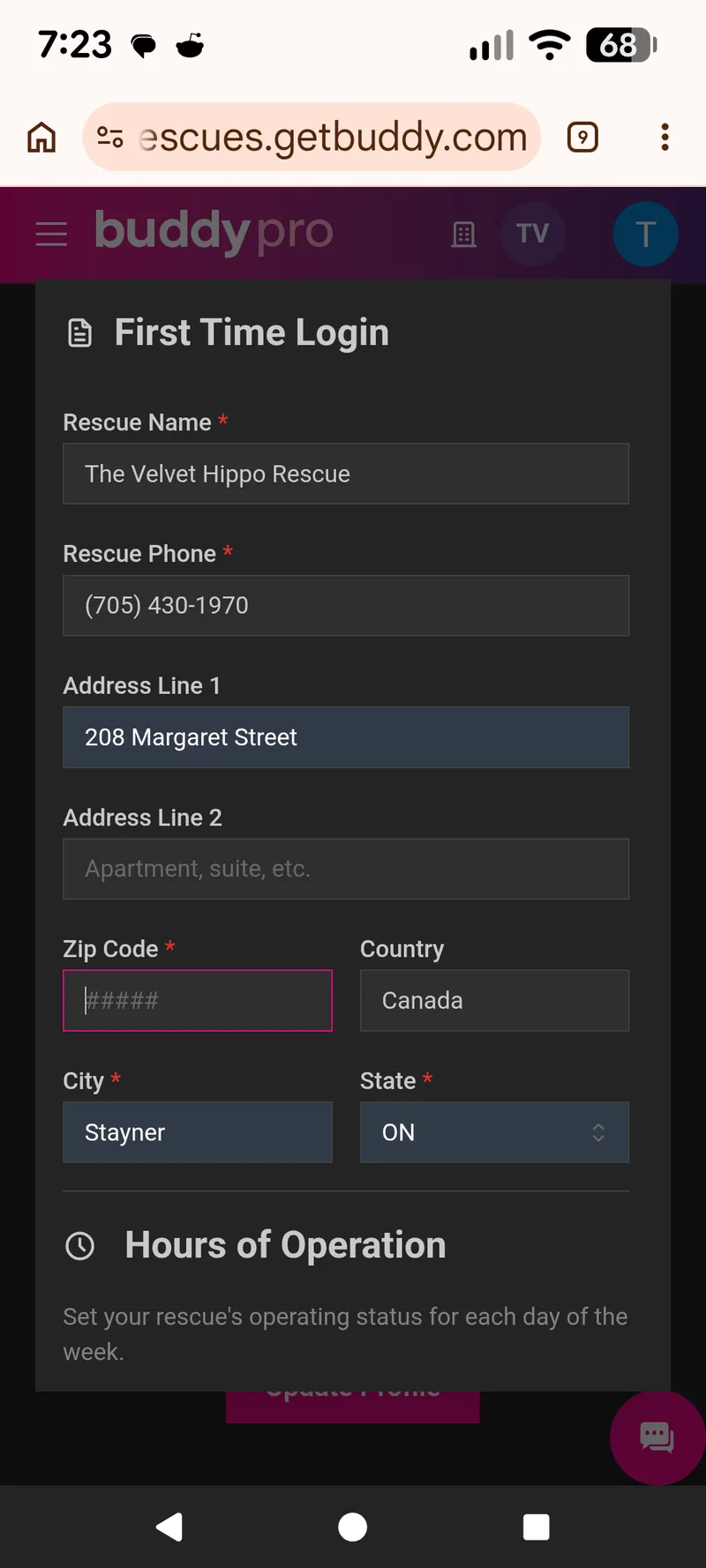Expand the State dropdown showing ON
The width and height of the screenshot is (706, 1568).
click(494, 1132)
